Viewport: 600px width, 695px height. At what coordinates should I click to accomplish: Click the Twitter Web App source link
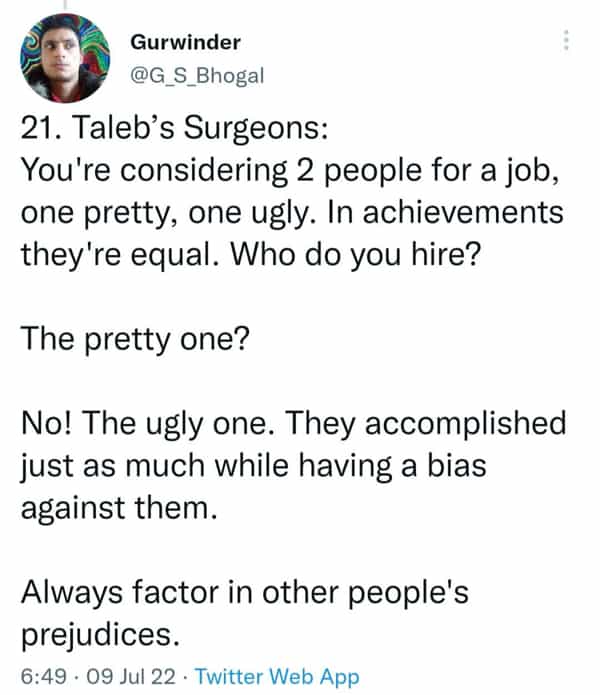pos(277,676)
